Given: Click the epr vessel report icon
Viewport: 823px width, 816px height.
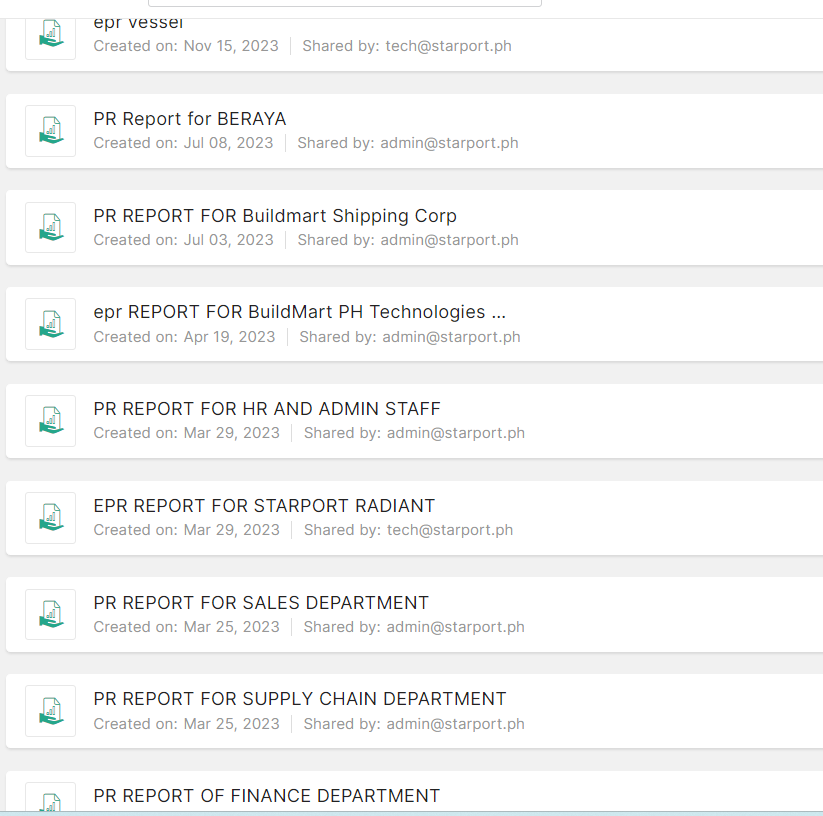Looking at the screenshot, I should pyautogui.click(x=50, y=36).
